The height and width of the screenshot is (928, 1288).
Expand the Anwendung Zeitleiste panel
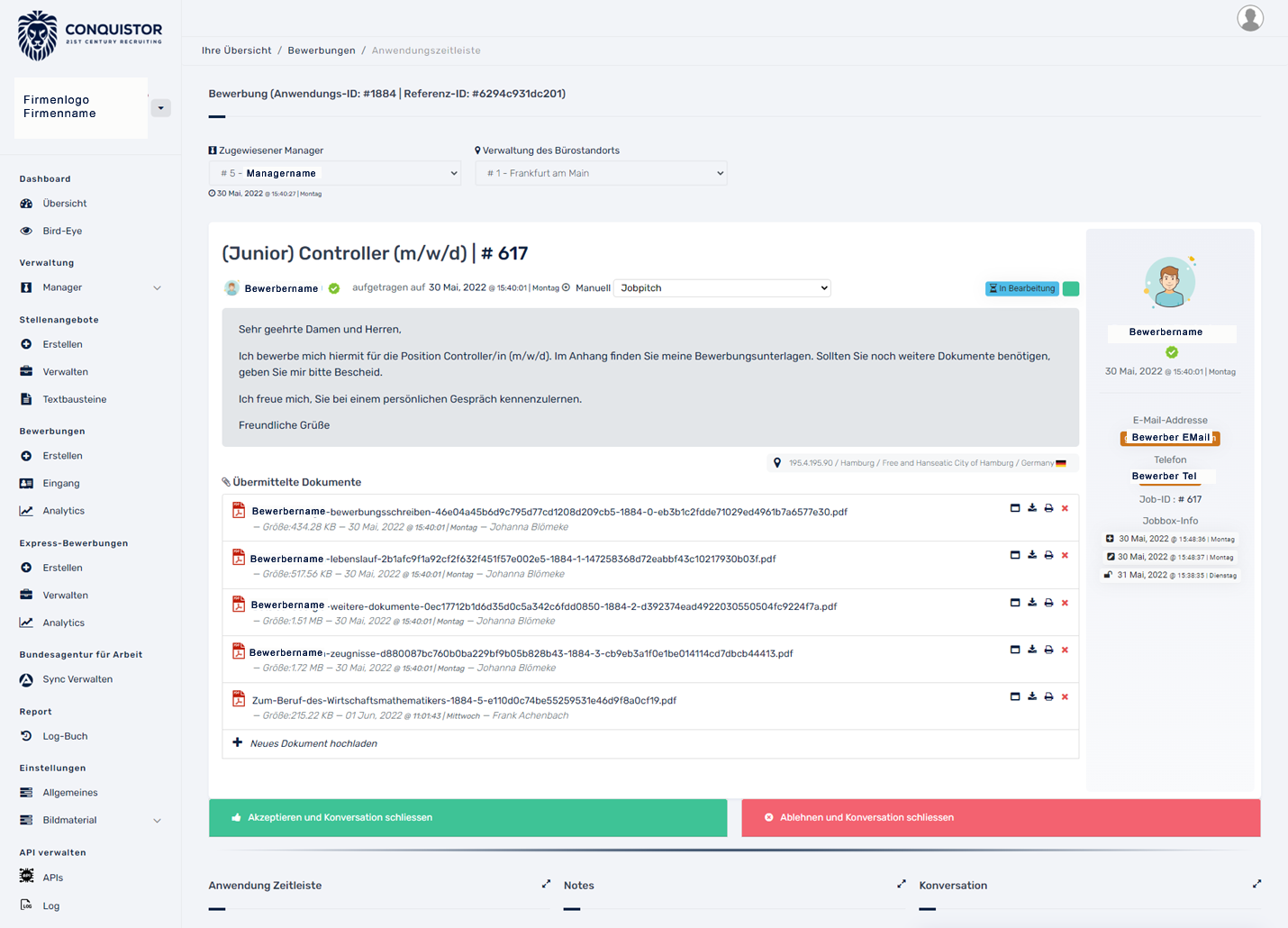tap(546, 884)
